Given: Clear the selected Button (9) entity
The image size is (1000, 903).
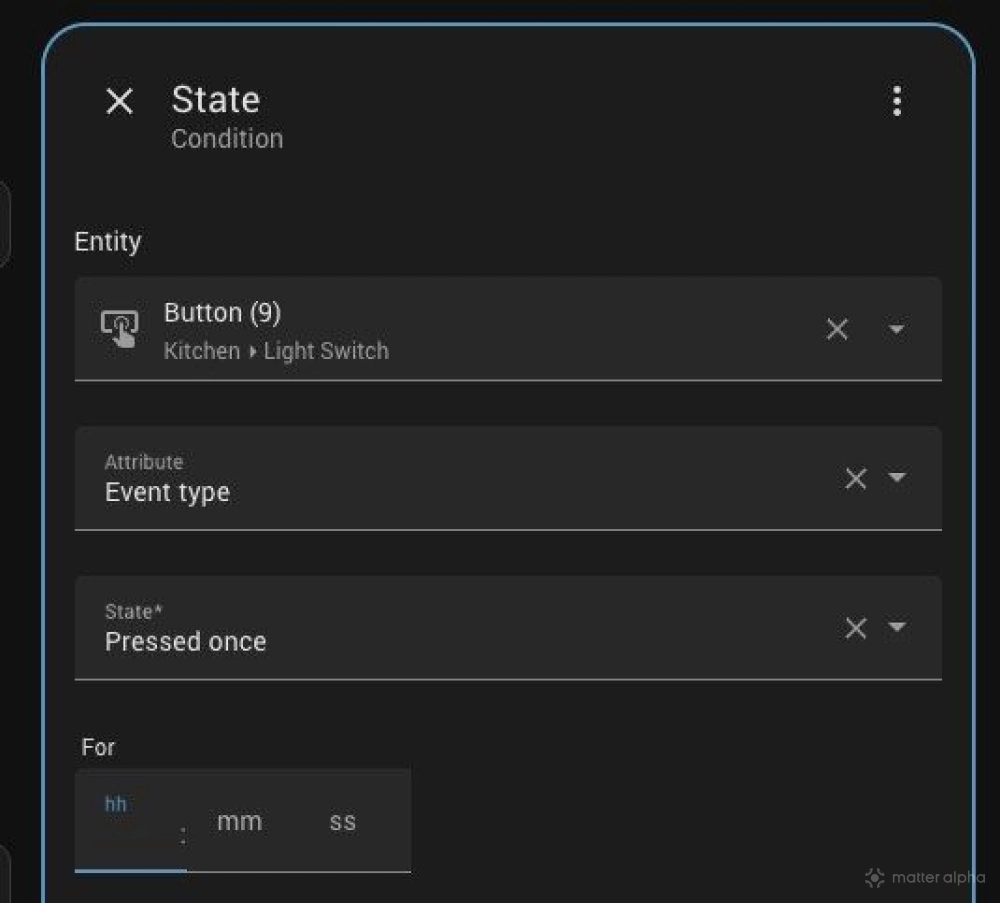Looking at the screenshot, I should pyautogui.click(x=837, y=329).
